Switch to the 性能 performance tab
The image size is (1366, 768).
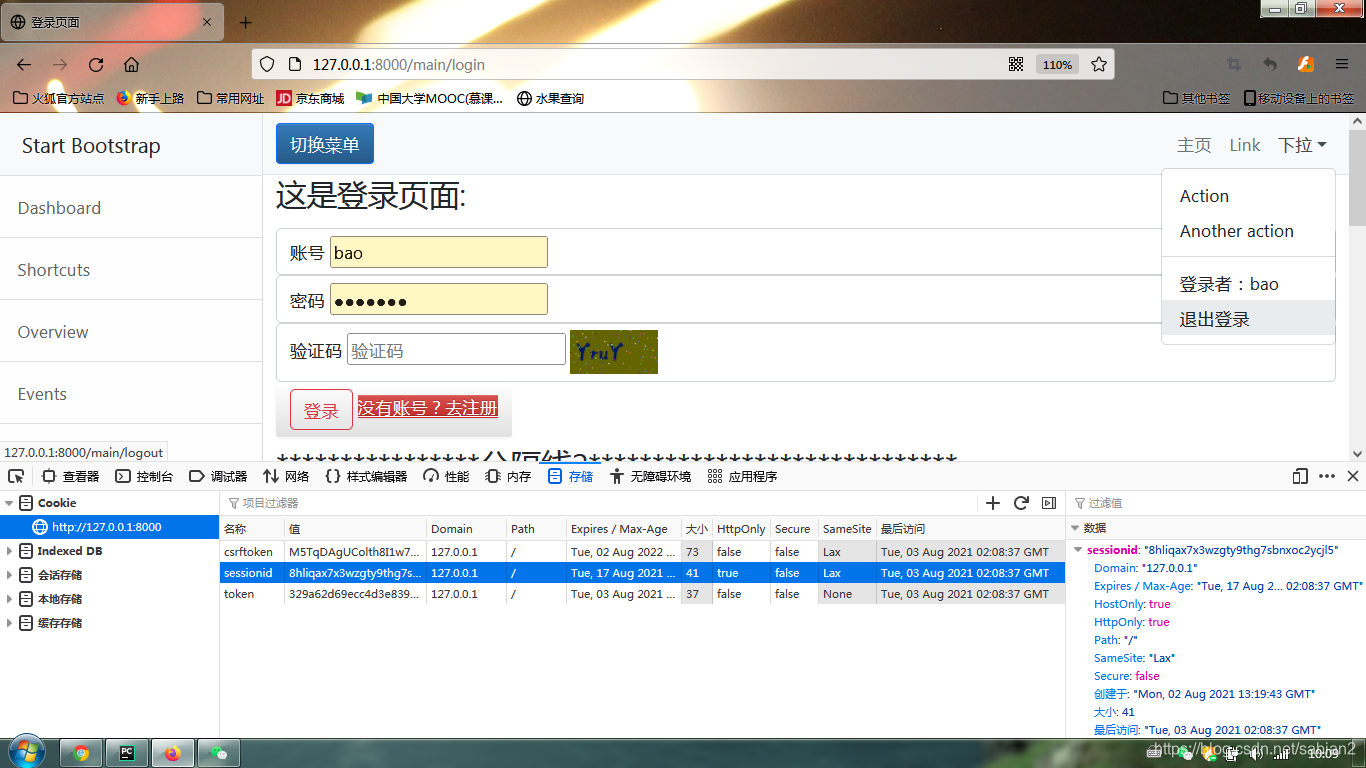coord(446,476)
